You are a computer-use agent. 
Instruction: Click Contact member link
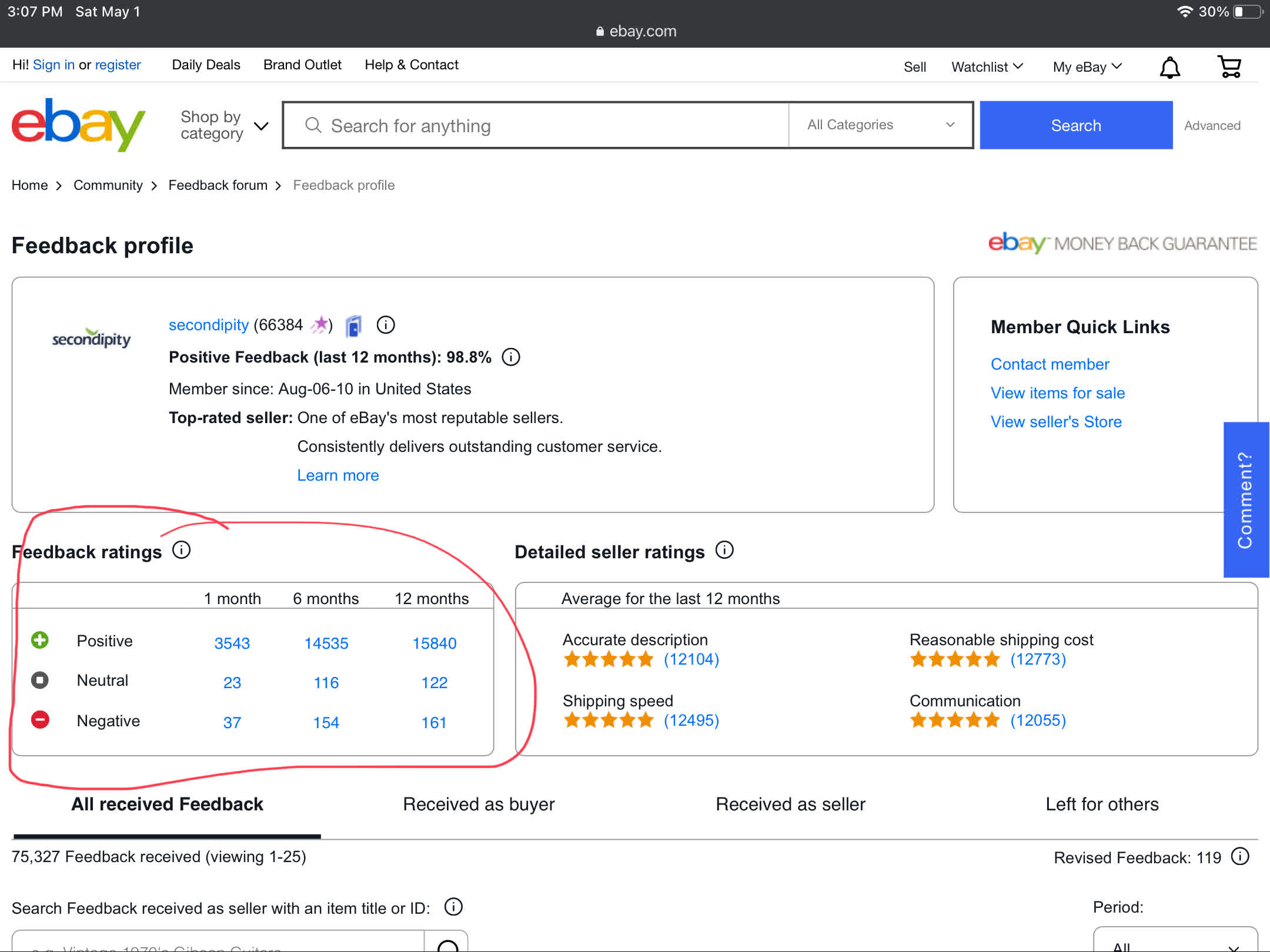[1050, 364]
